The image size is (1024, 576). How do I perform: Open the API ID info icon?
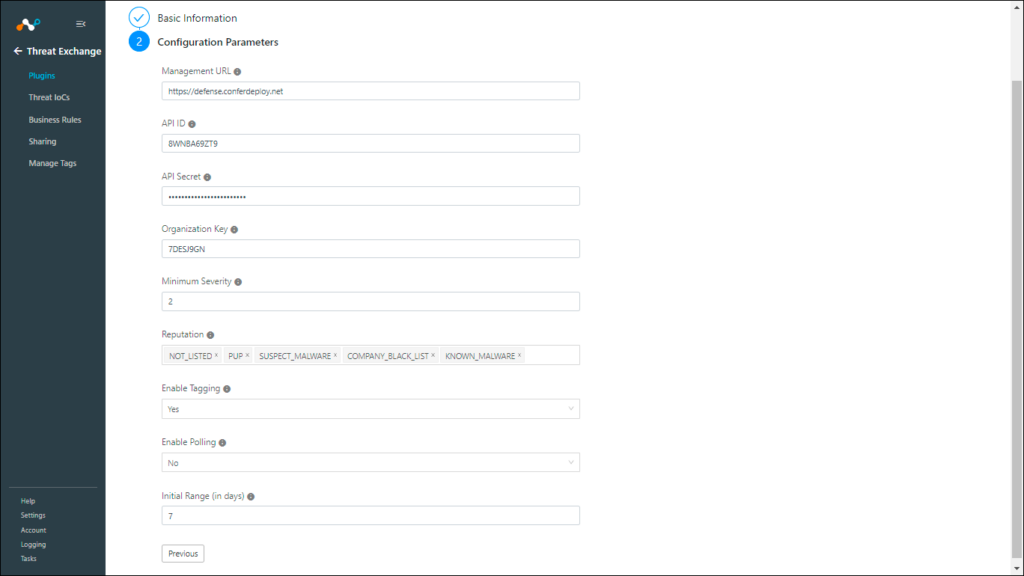click(192, 124)
